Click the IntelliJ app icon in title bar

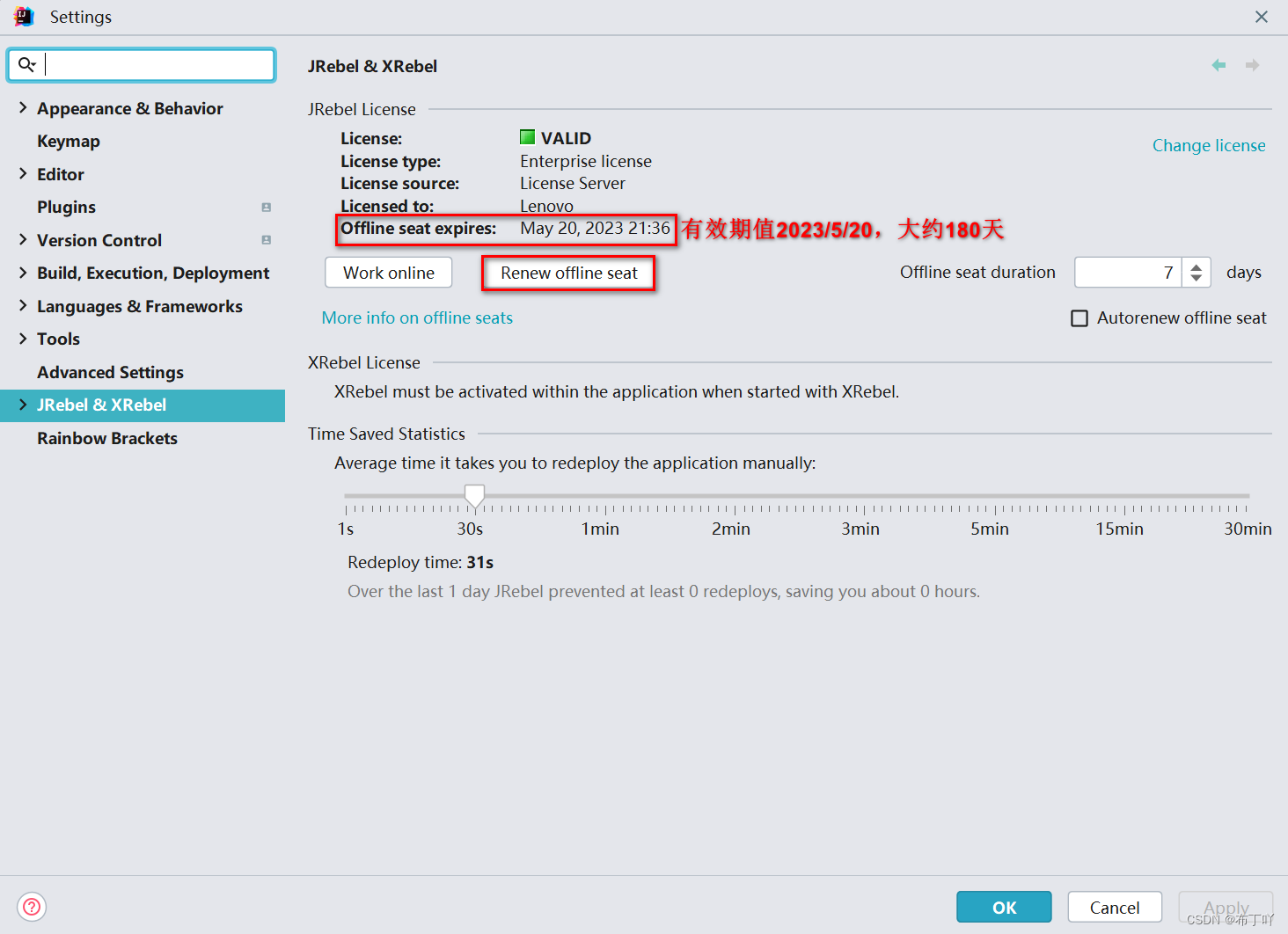24,17
